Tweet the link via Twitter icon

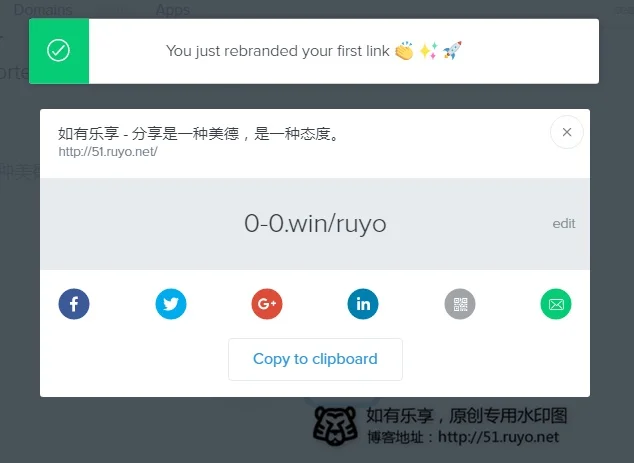pyautogui.click(x=171, y=304)
